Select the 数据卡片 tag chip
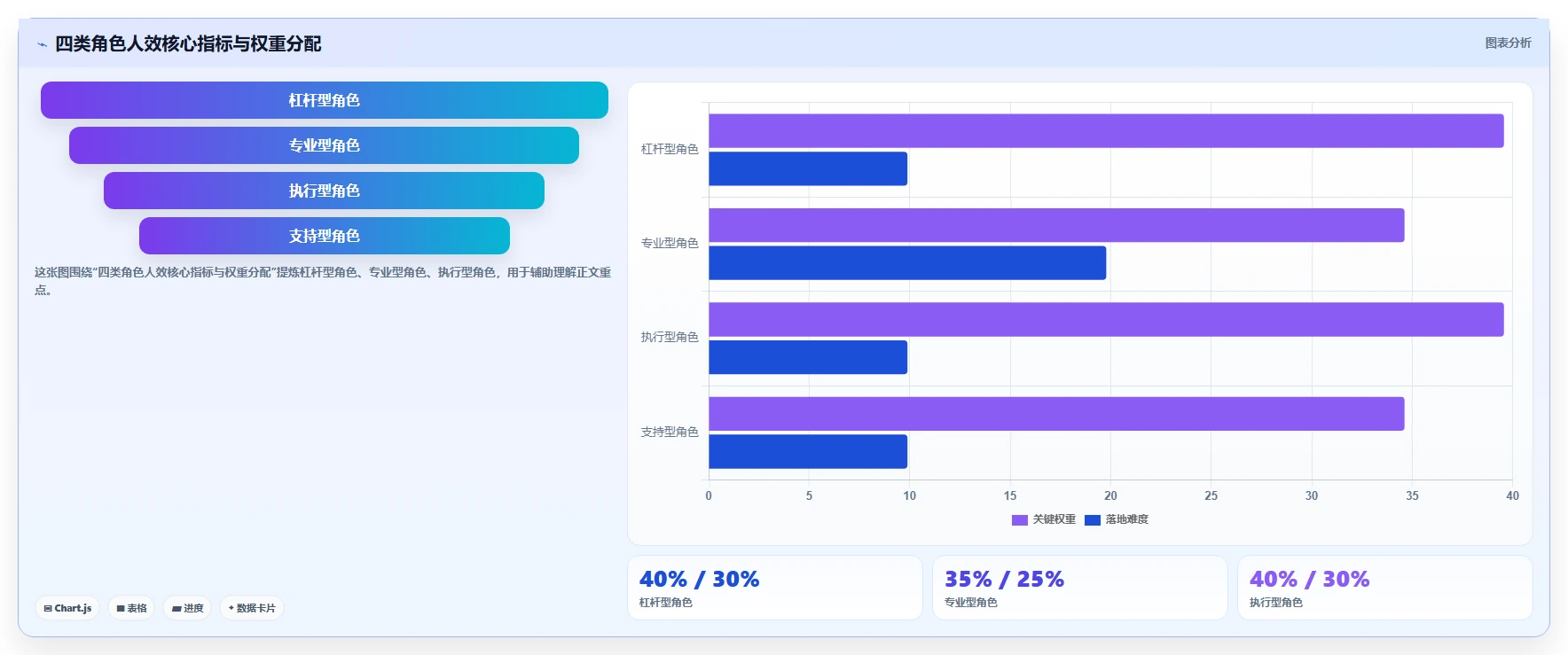The image size is (1568, 655). [252, 608]
